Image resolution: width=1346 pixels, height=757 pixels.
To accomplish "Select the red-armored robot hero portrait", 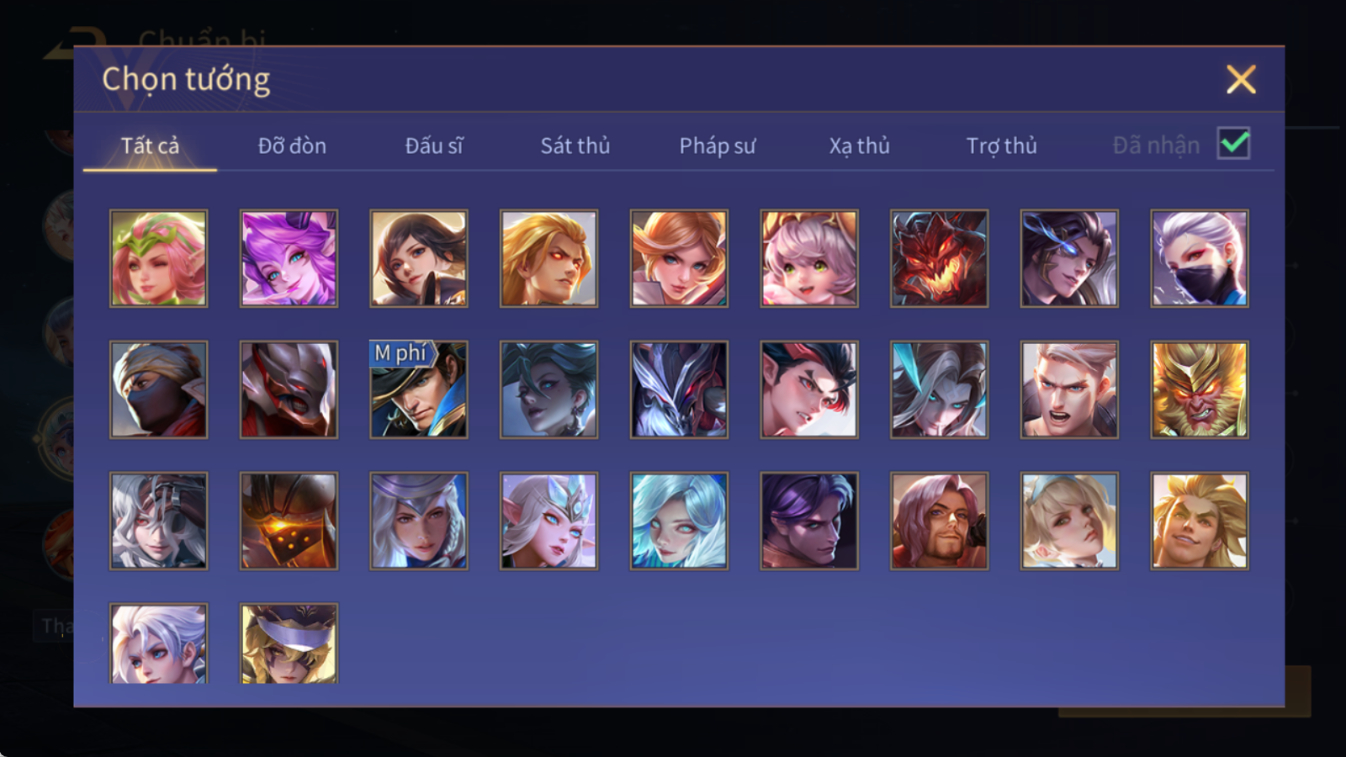I will click(x=289, y=390).
